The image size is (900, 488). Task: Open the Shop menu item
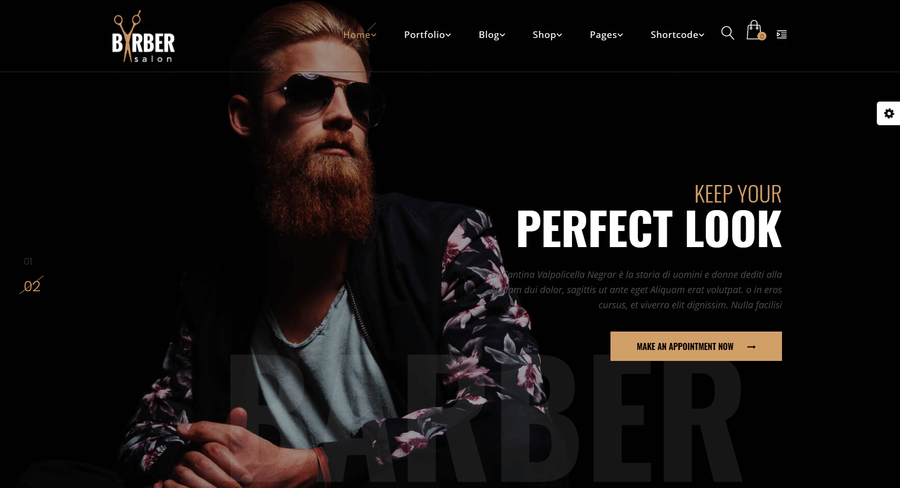[547, 35]
